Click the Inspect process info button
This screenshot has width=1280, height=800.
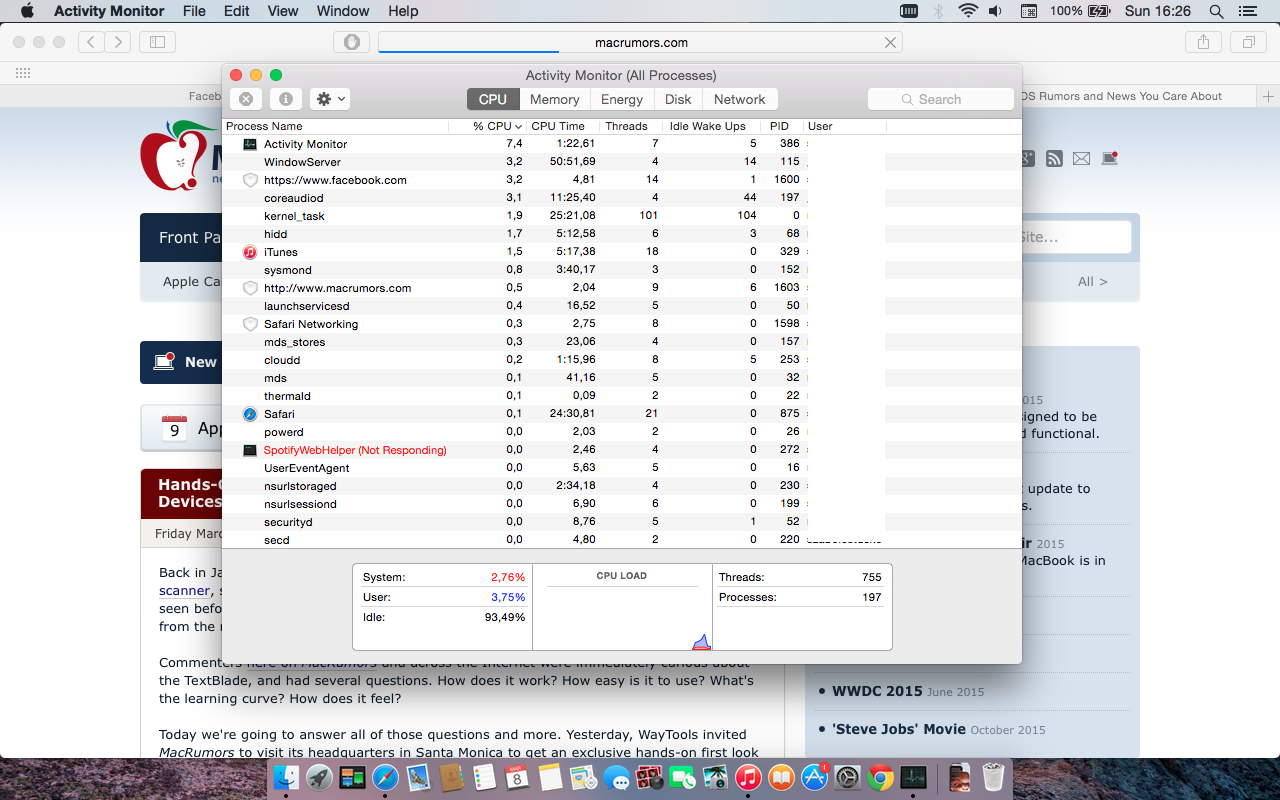coord(286,99)
